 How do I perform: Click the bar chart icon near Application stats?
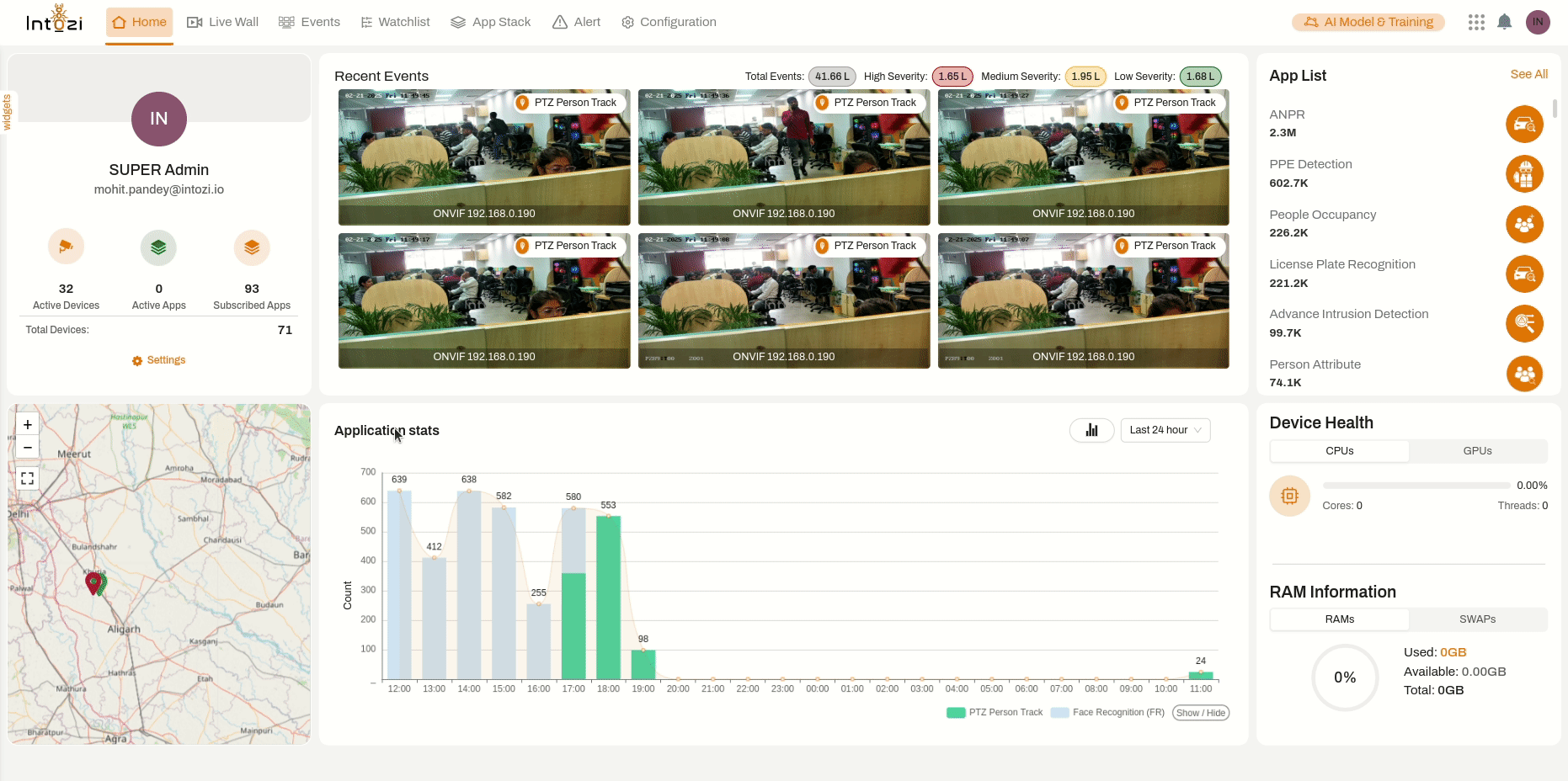tap(1091, 430)
